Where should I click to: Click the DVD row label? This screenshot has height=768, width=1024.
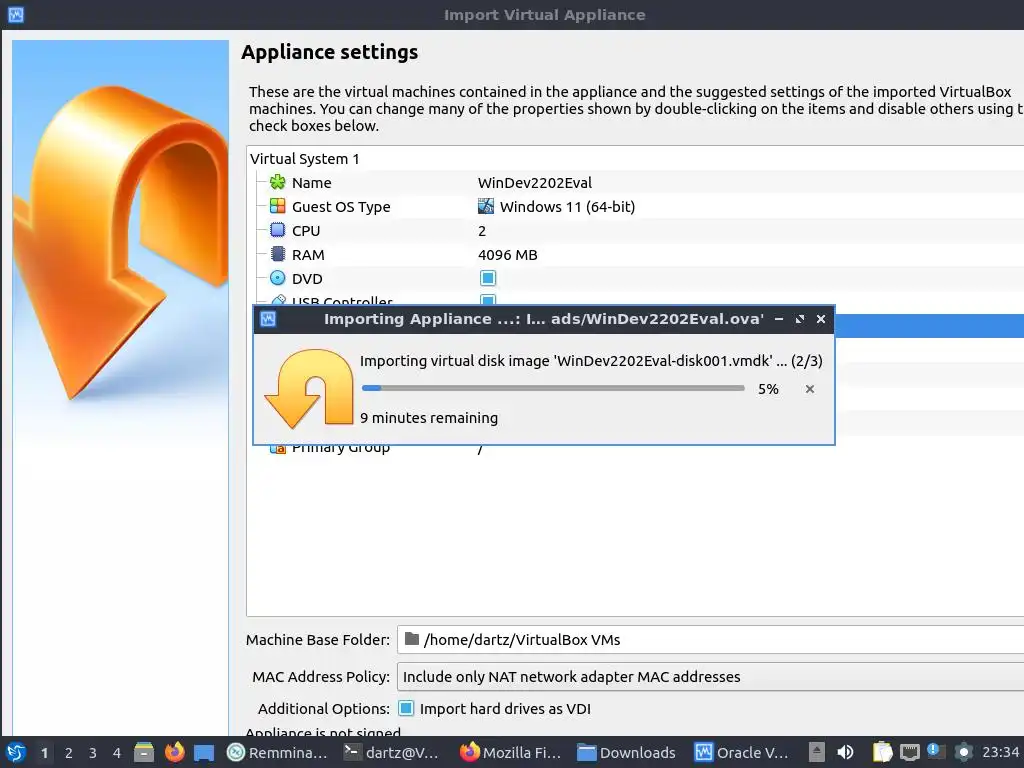307,279
